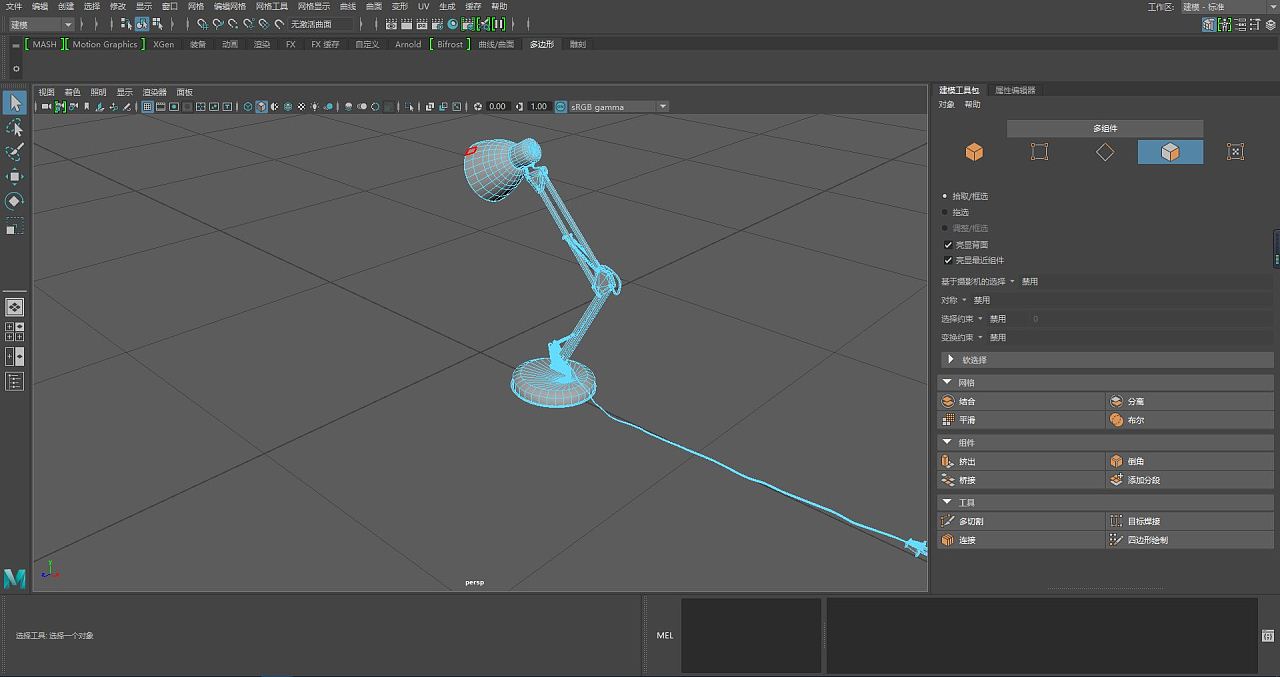
Task: Click the 添加分段 (Add Divisions) tool
Action: click(1191, 480)
